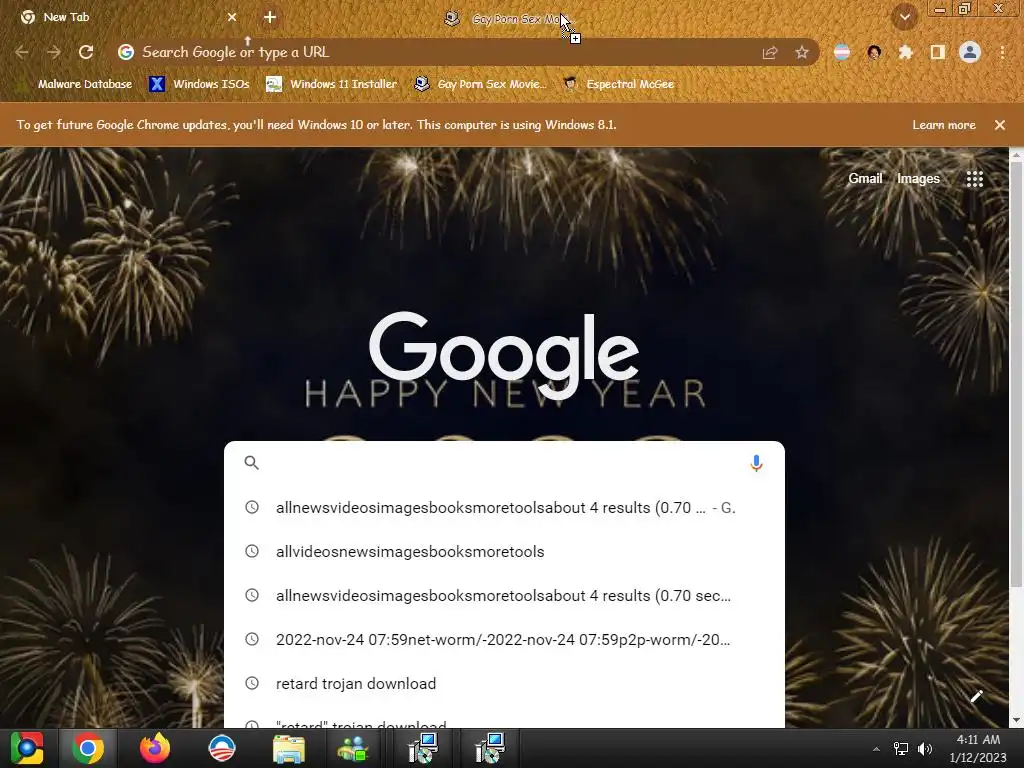The image size is (1024, 768).
Task: Click Learn more in update notice
Action: (x=944, y=125)
